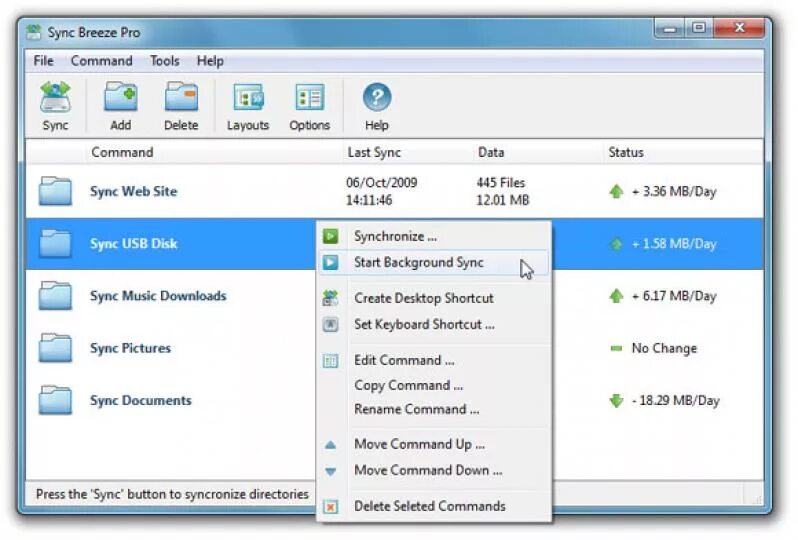Click the 06/Oct/2009 14:11:46 last sync cell
This screenshot has width=798, height=540.
382,191
